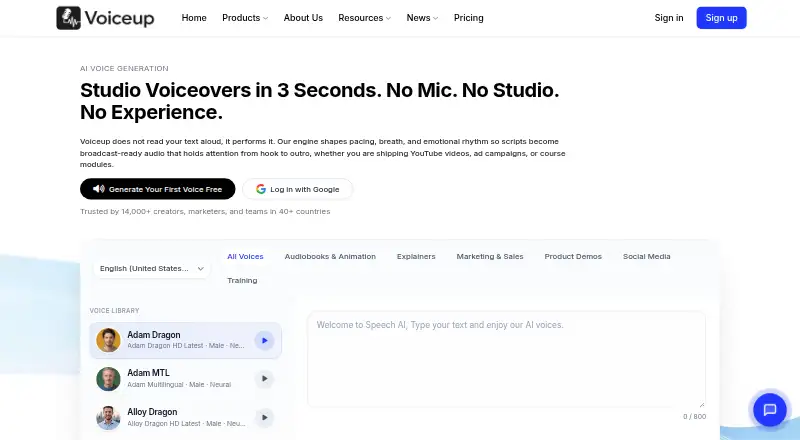Play the Adam Dragon voice preview
Viewport: 800px width, 440px height.
coord(264,340)
